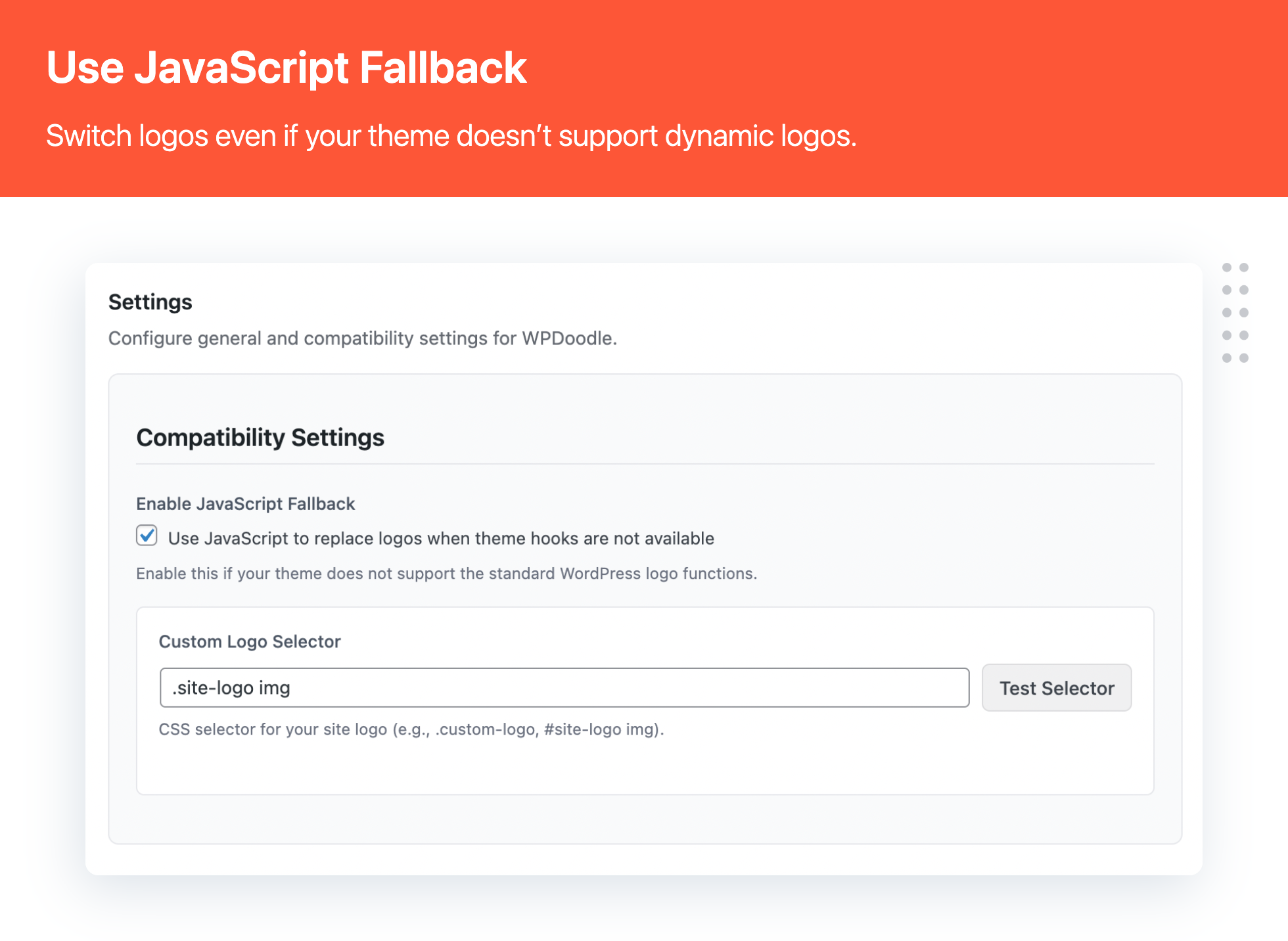Click the CSS selector example hint text
This screenshot has width=1288, height=941.
point(411,729)
